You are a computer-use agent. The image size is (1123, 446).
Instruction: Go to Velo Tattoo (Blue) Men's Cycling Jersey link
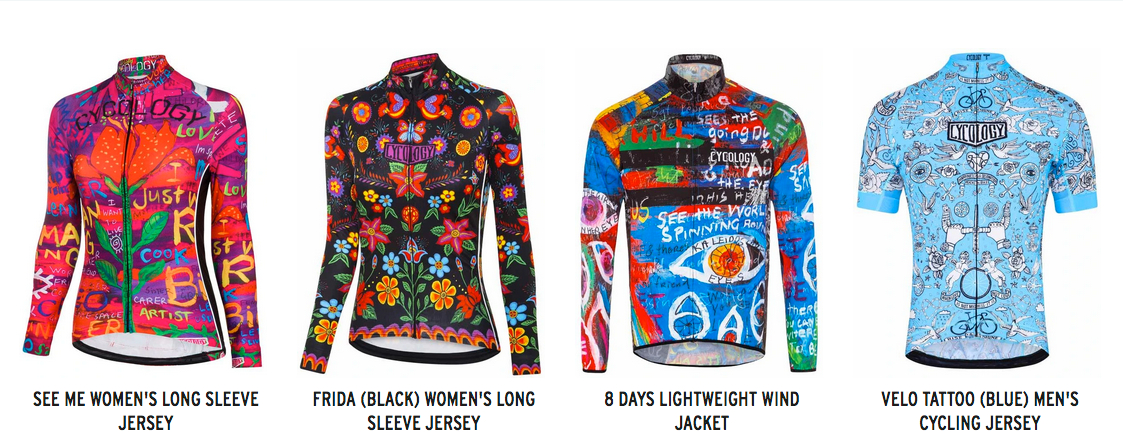tap(979, 411)
